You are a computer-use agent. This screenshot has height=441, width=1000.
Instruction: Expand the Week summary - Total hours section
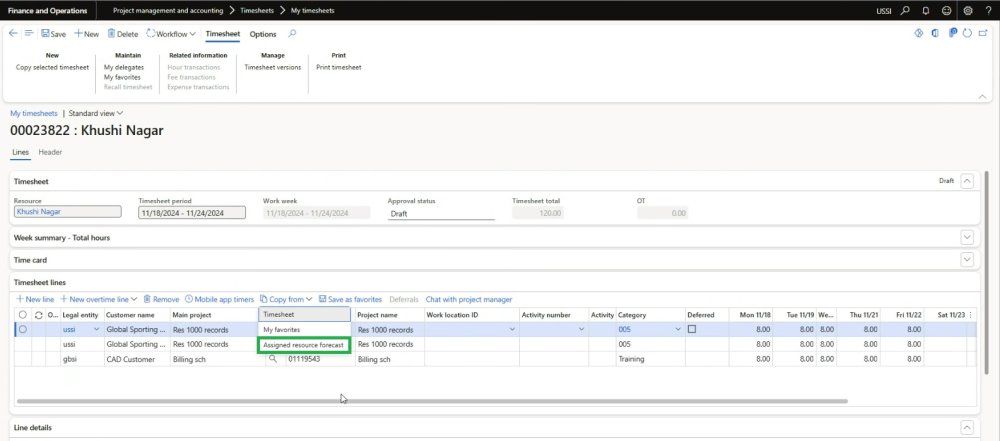coord(966,237)
